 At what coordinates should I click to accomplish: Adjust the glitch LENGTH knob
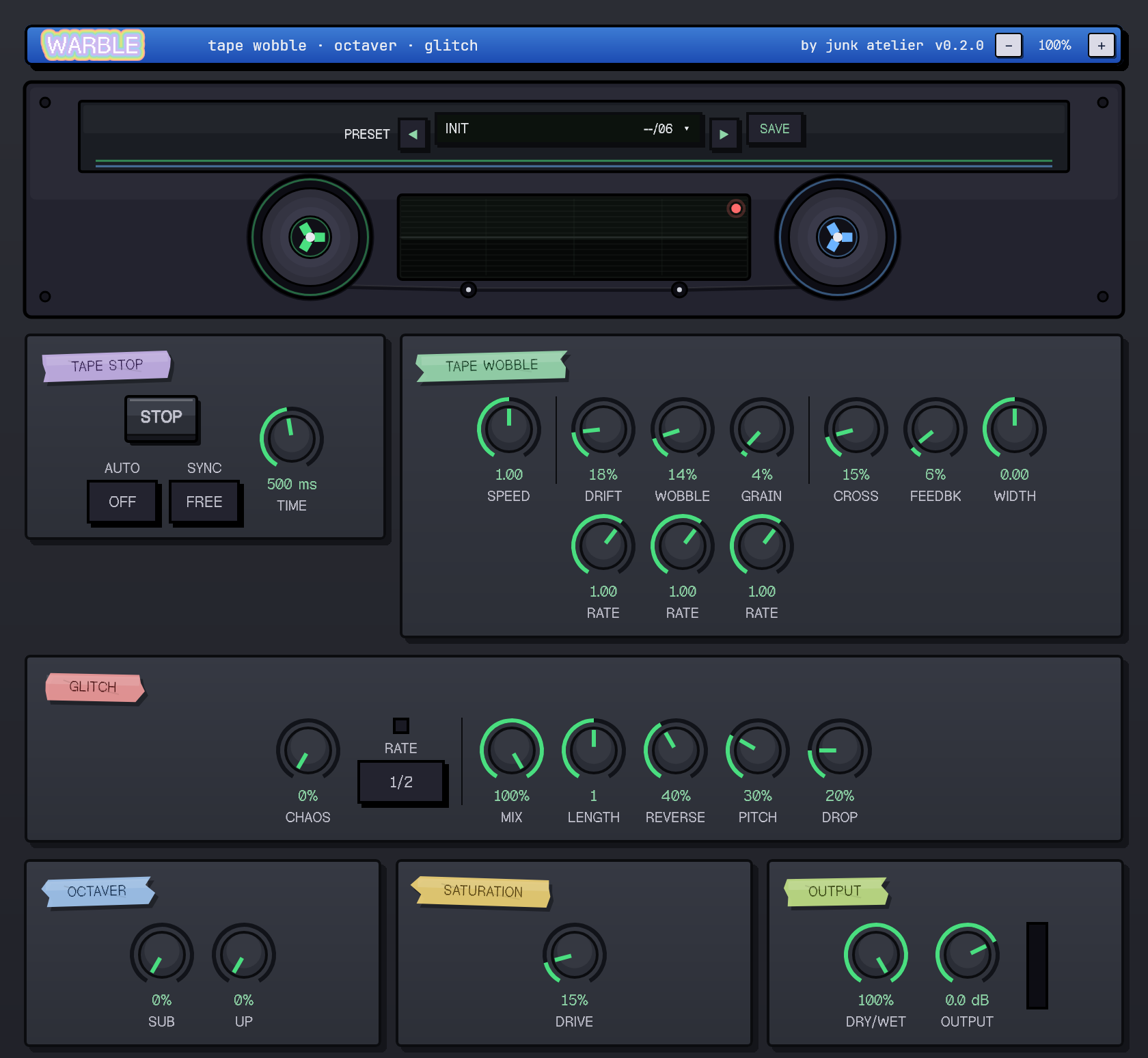(594, 750)
